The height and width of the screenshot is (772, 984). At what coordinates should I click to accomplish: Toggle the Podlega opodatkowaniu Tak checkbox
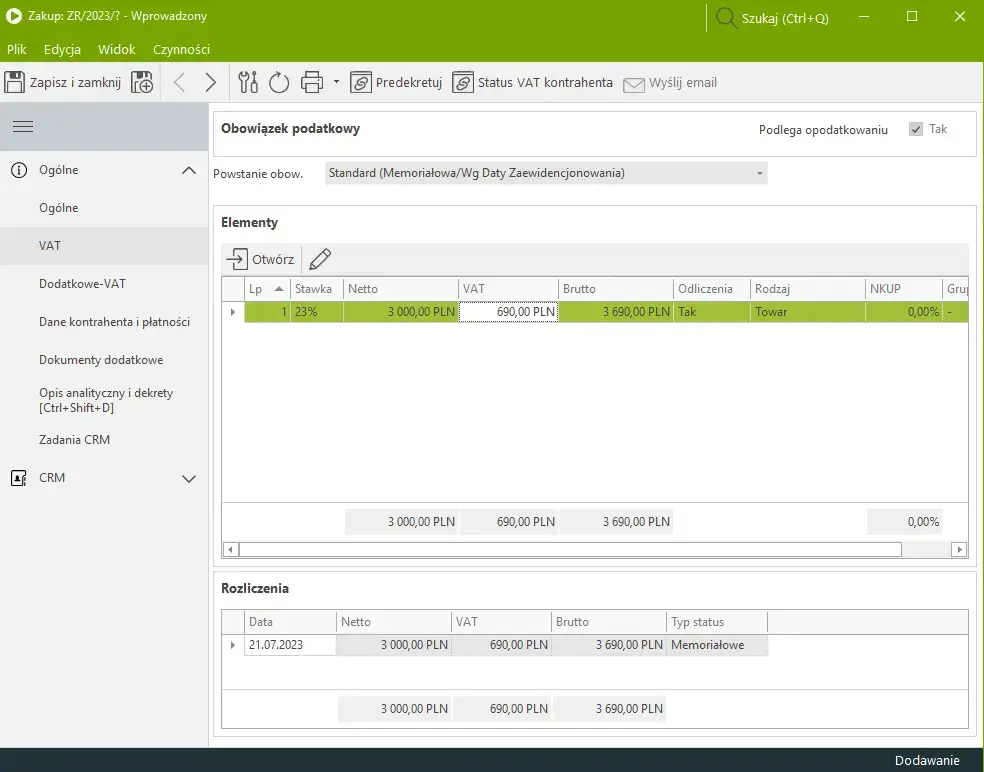click(x=916, y=130)
